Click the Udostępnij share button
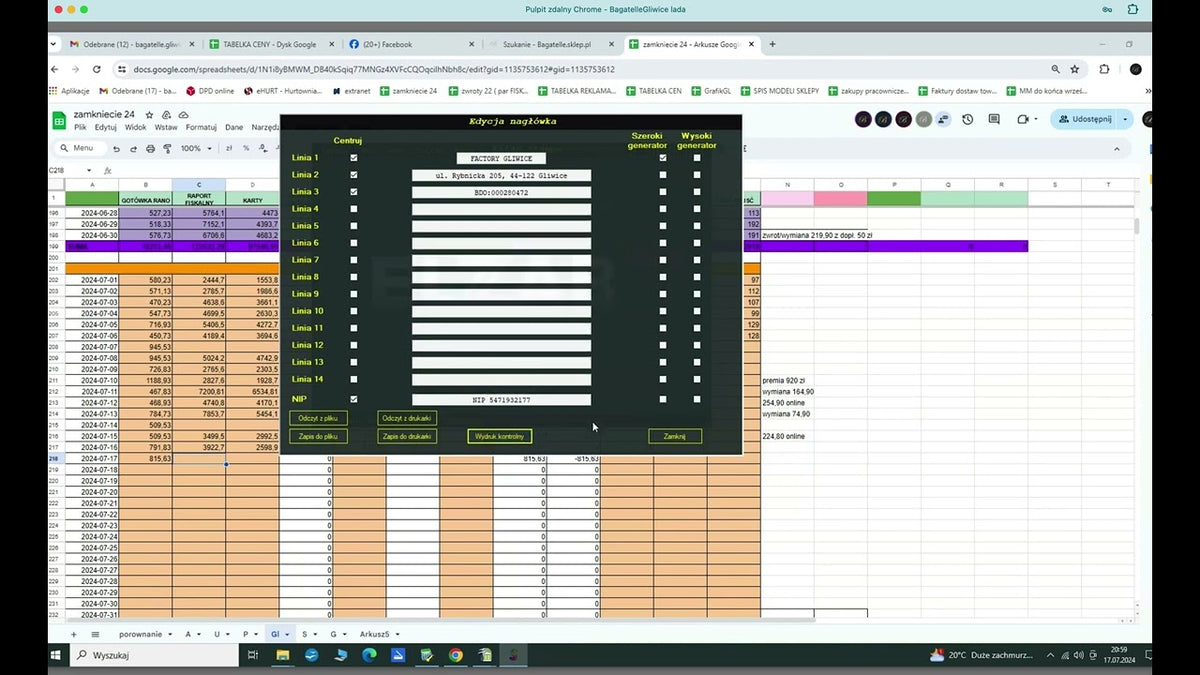 (x=1084, y=119)
